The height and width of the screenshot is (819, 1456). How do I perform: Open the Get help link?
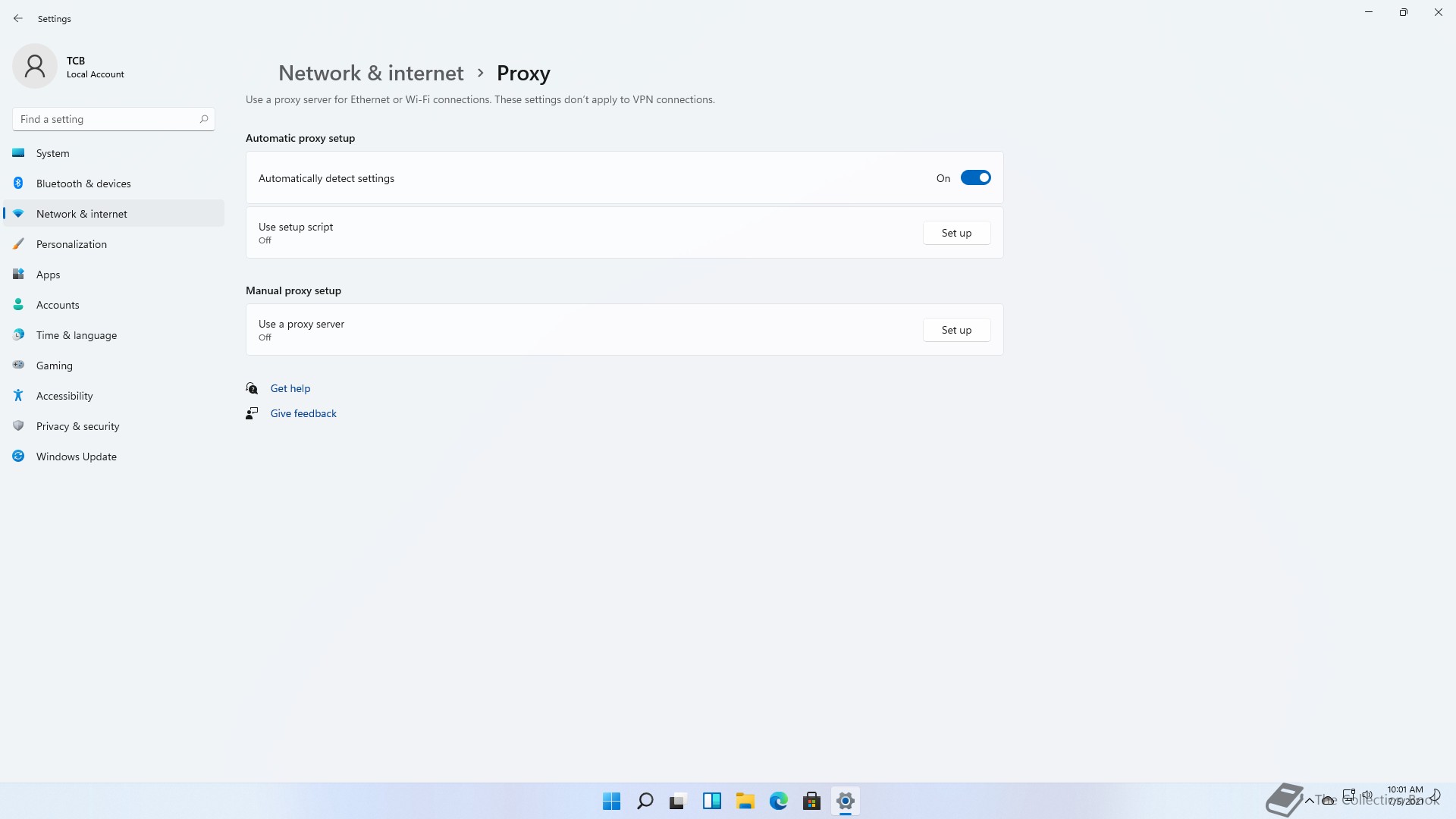[290, 388]
